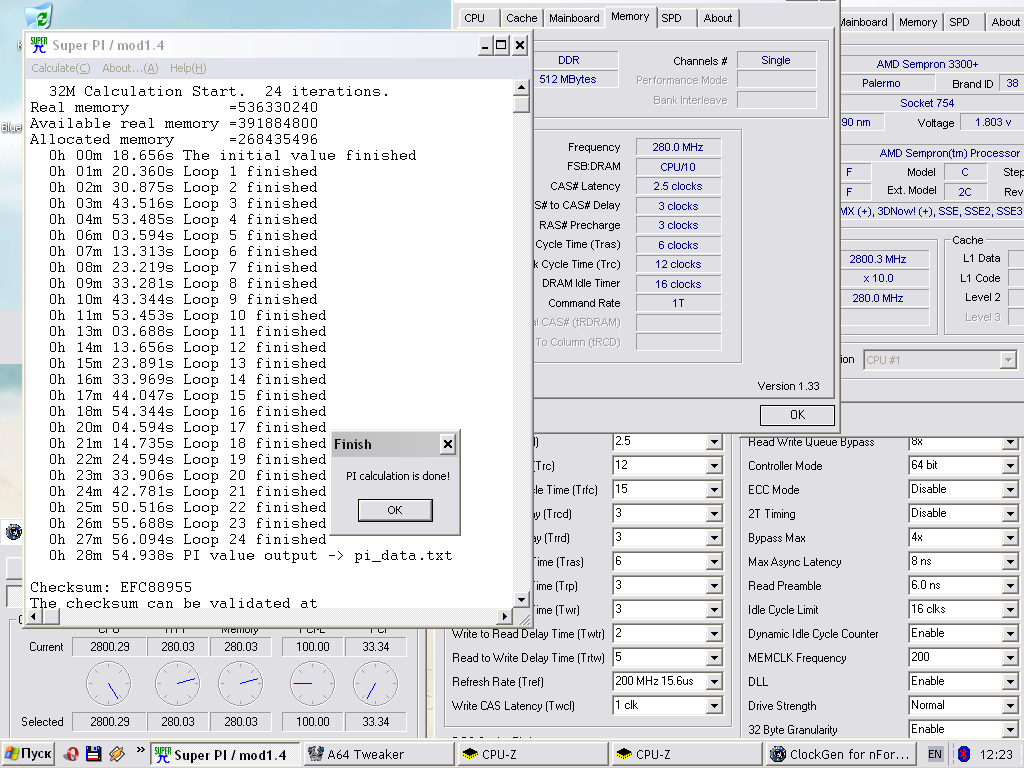1024x768 pixels.
Task: Switch to the A64 Tweaker taskbar button
Action: [x=378, y=754]
